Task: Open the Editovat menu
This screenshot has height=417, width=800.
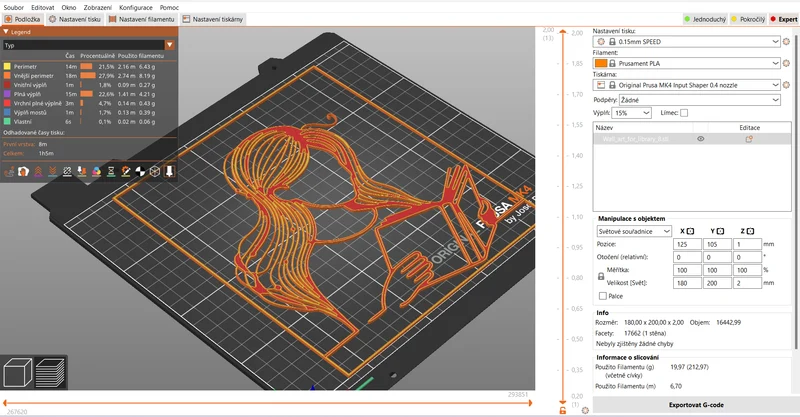Action: tap(43, 8)
